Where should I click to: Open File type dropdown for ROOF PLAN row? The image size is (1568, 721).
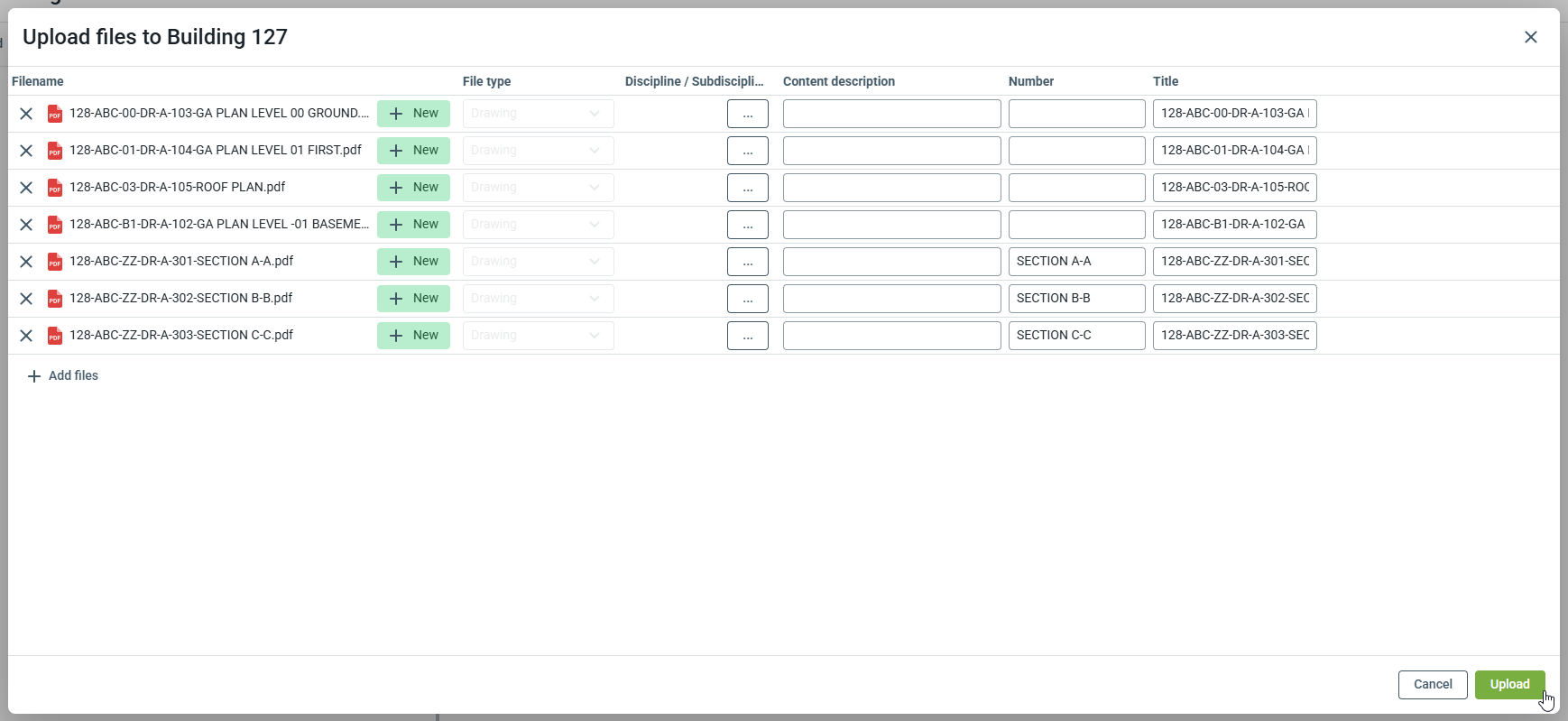[x=538, y=188]
